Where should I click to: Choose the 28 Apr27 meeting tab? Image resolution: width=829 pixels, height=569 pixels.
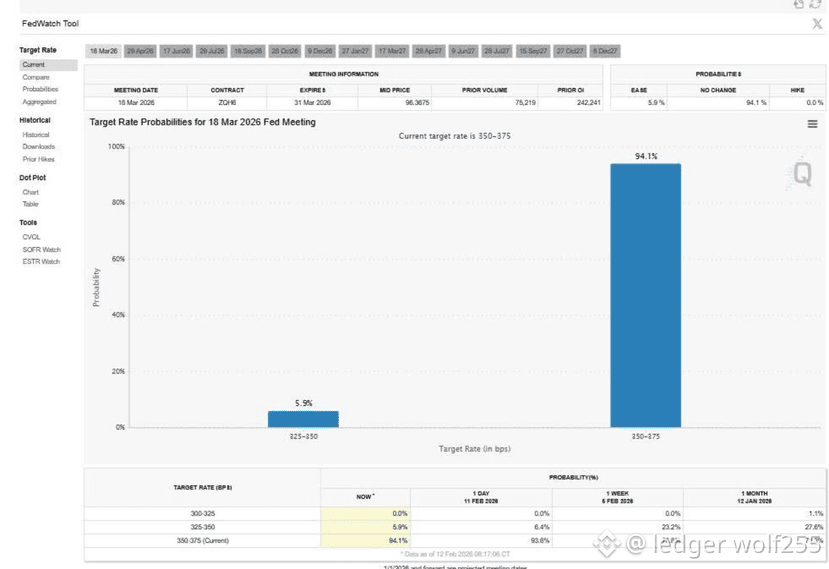pyautogui.click(x=429, y=51)
